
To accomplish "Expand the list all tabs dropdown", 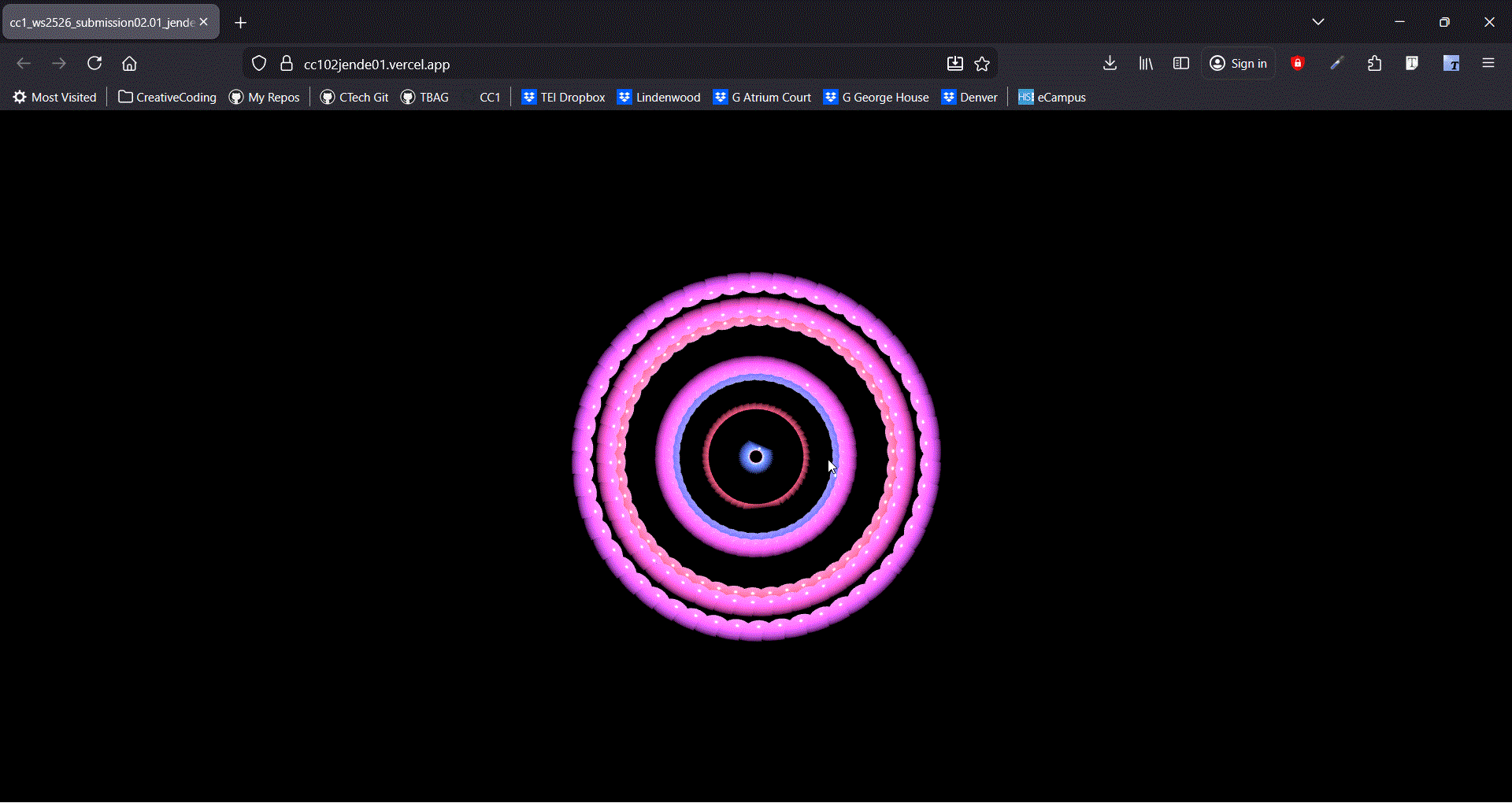I will (x=1317, y=22).
